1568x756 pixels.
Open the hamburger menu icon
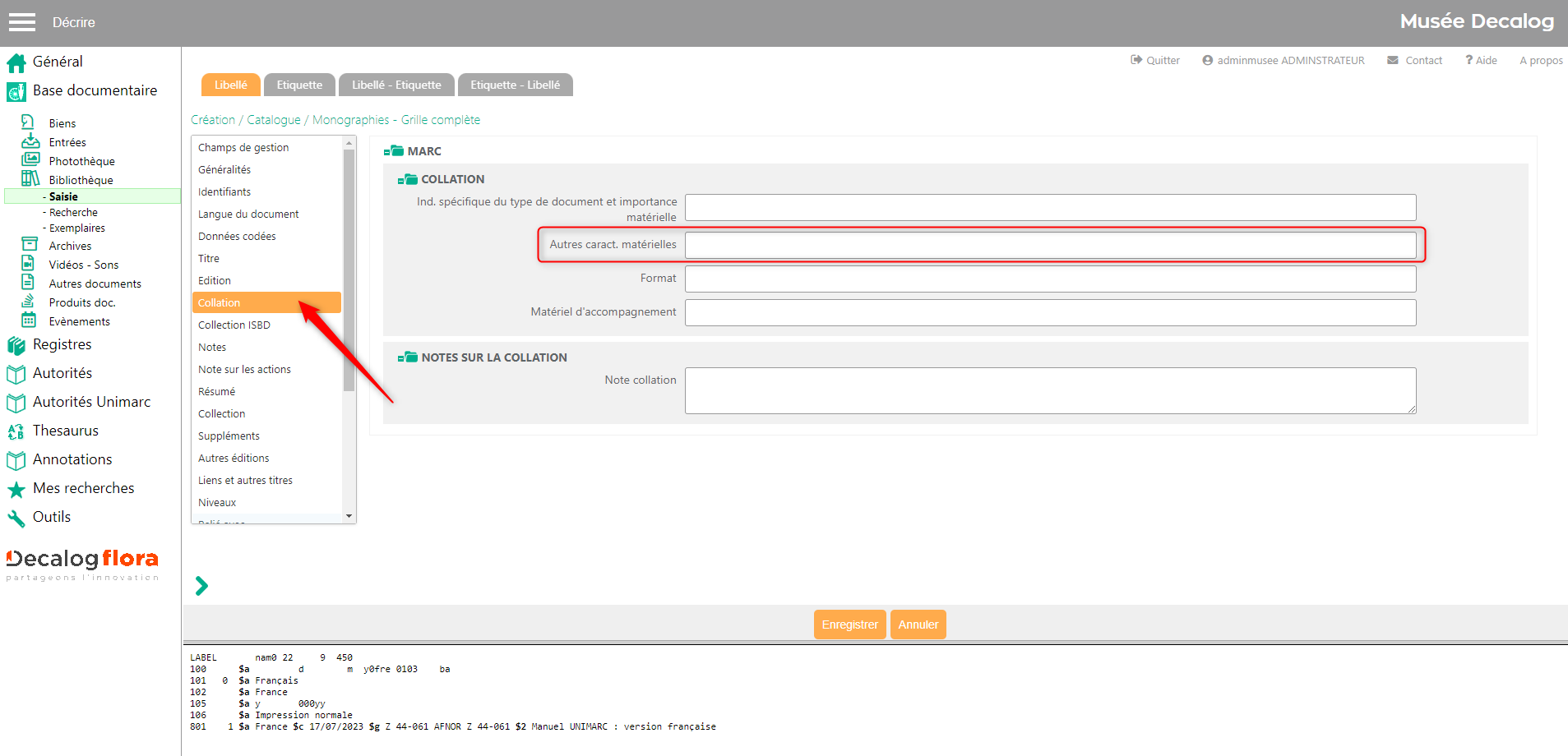22,22
